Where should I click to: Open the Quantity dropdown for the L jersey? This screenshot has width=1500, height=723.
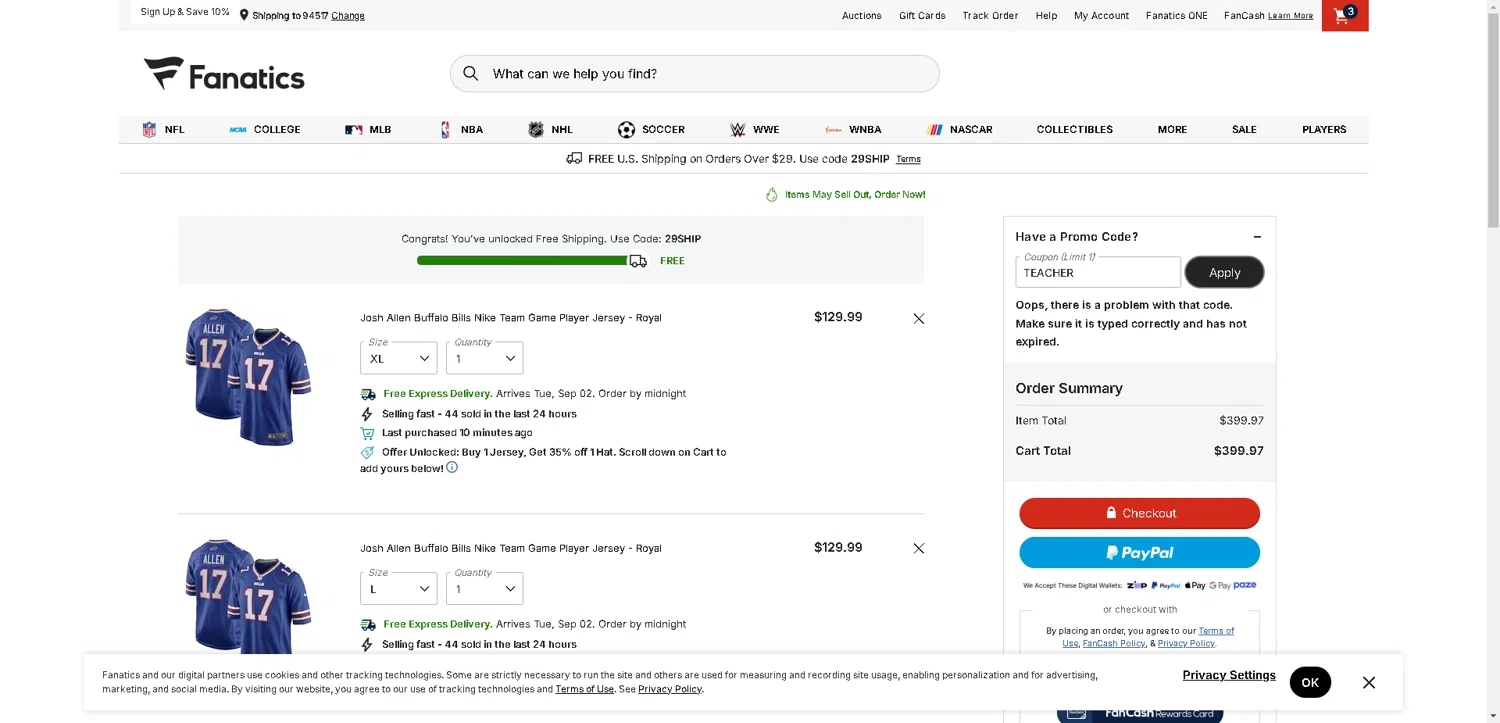(484, 588)
